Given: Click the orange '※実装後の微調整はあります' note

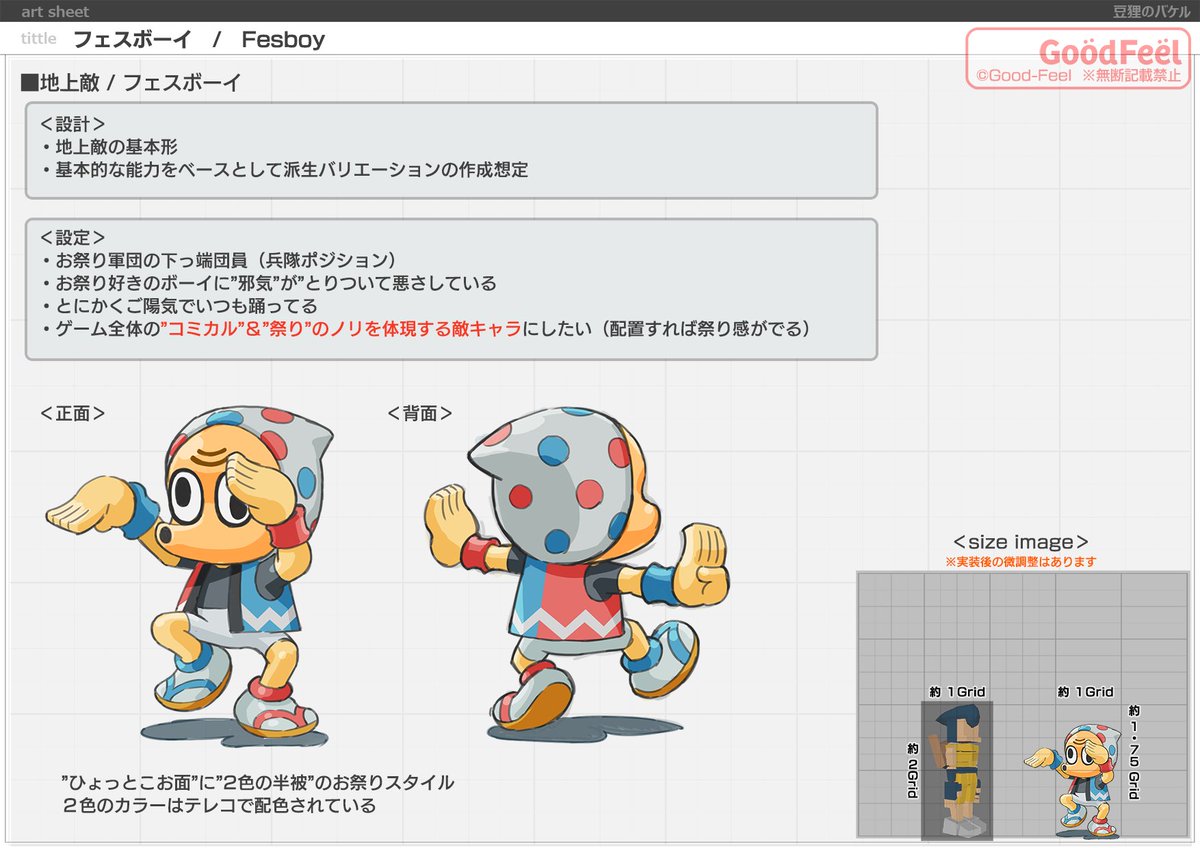Looking at the screenshot, I should (x=1020, y=562).
